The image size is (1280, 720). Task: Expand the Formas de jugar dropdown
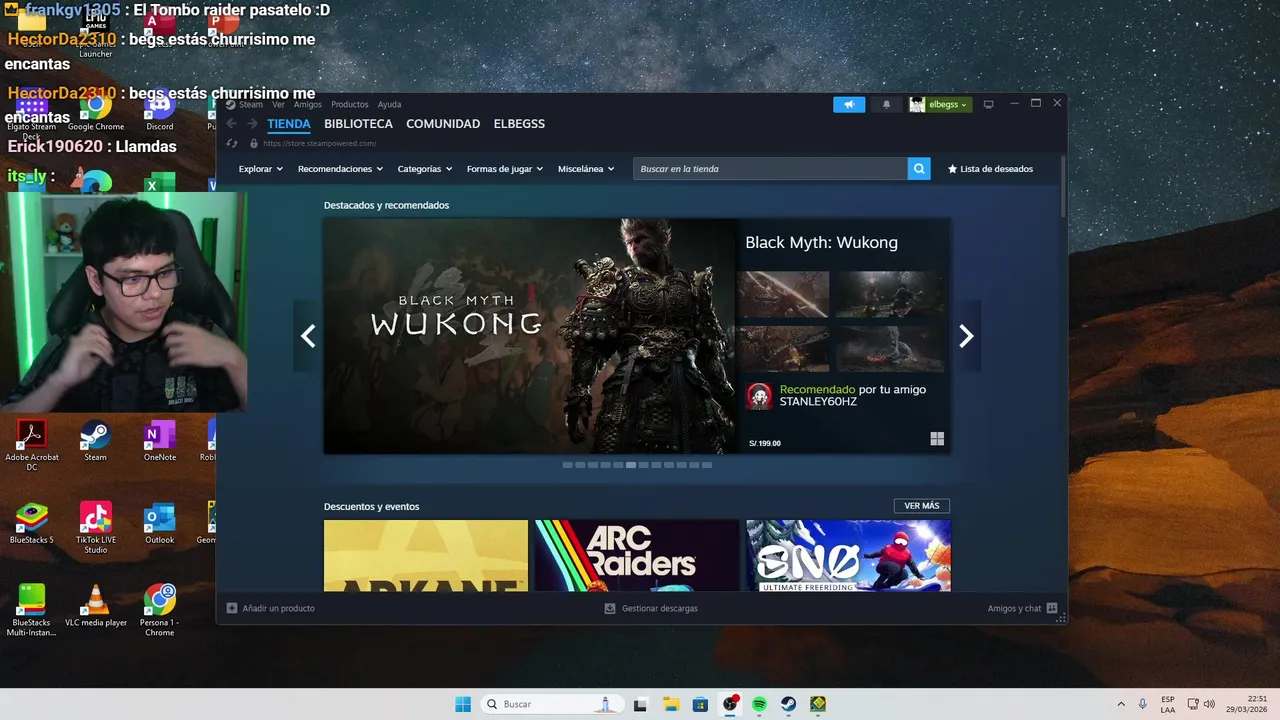tap(505, 169)
